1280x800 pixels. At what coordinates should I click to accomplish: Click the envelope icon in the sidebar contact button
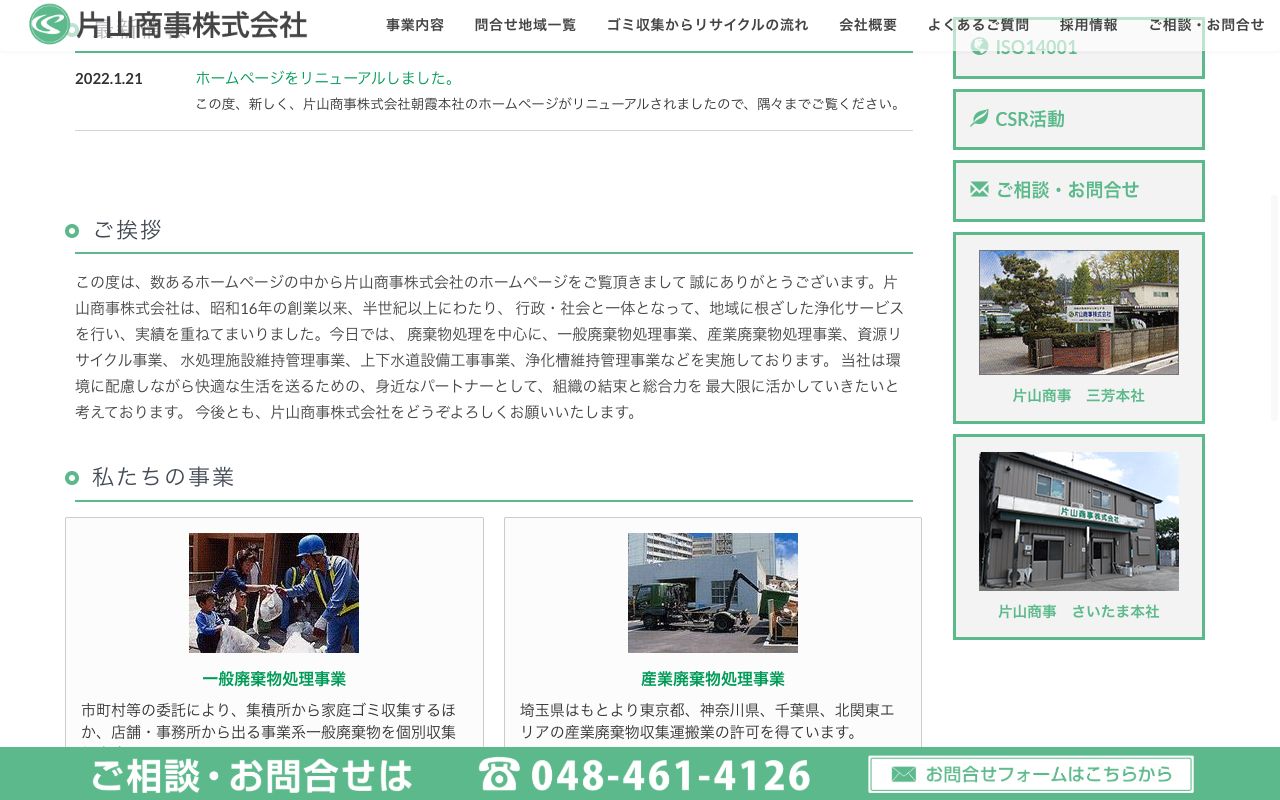(980, 189)
